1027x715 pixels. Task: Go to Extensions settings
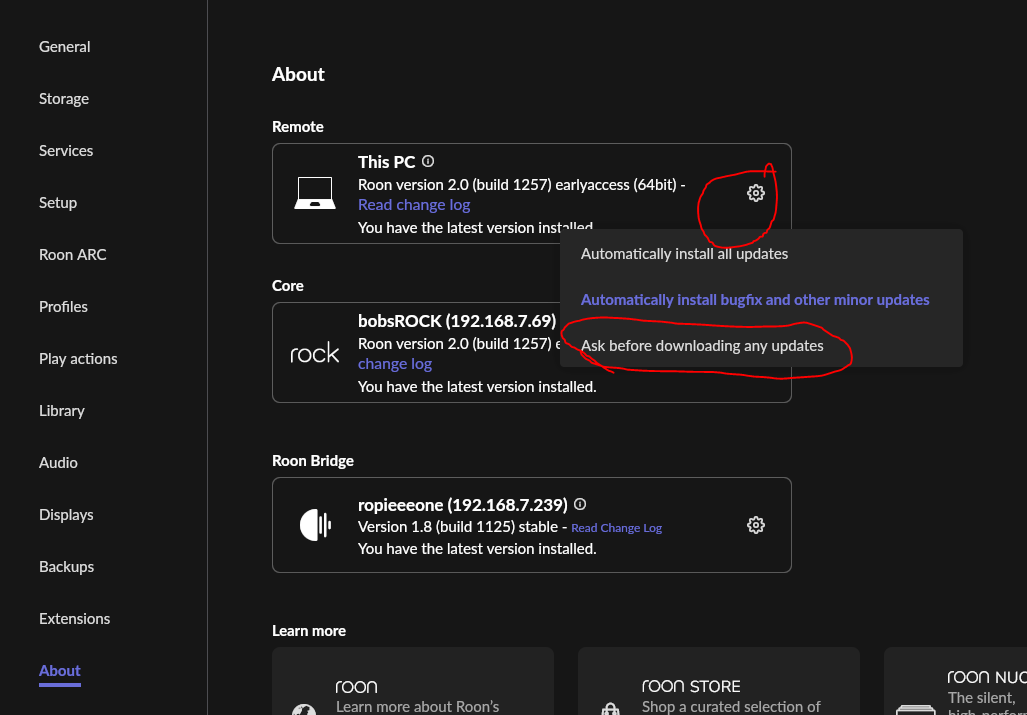tap(74, 619)
